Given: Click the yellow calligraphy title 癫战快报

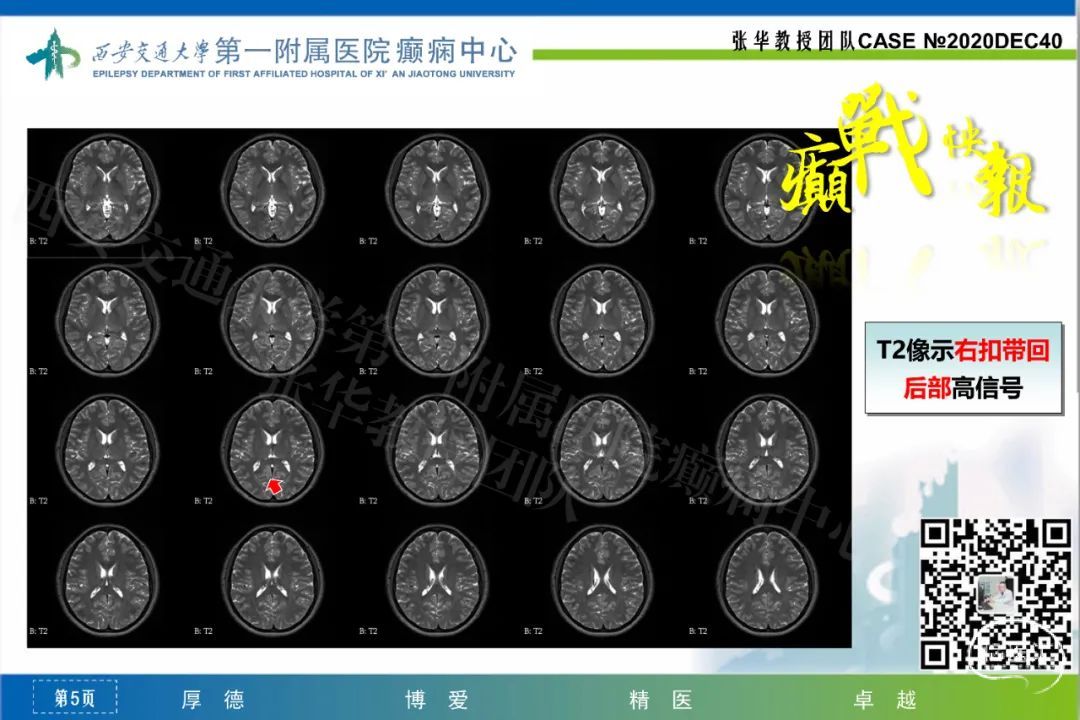Looking at the screenshot, I should [x=916, y=152].
